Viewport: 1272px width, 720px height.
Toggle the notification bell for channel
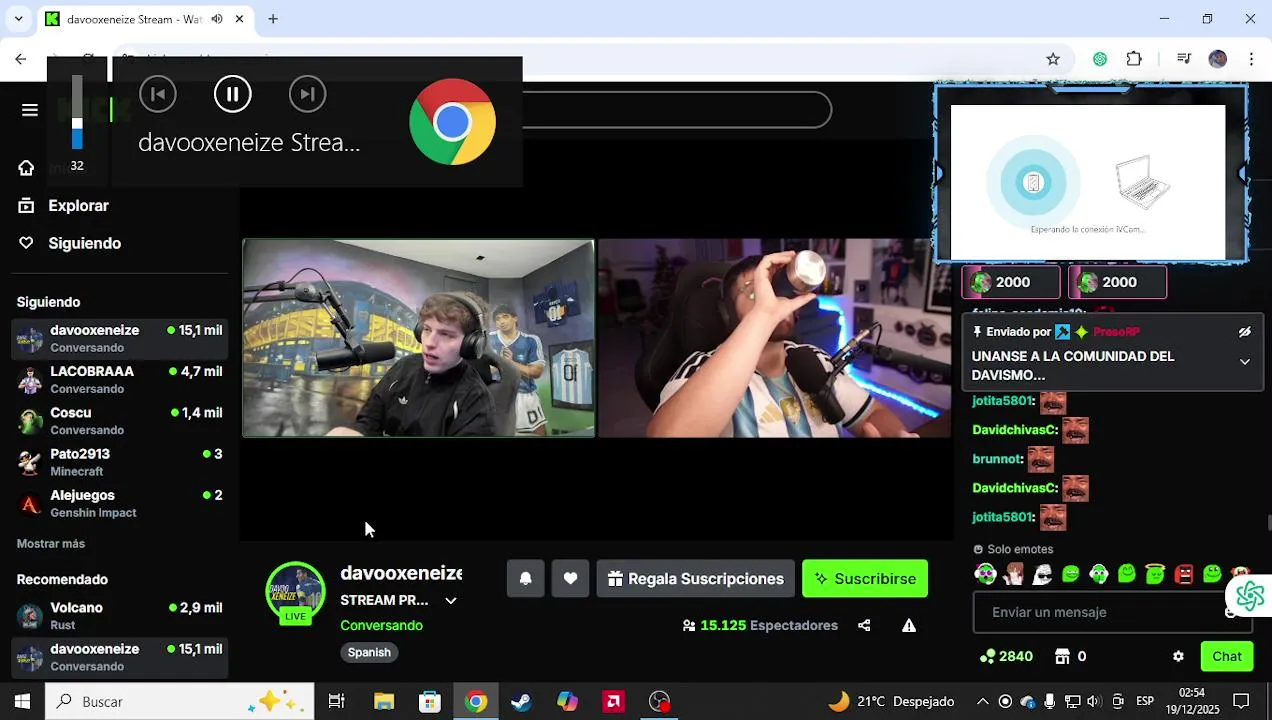tap(525, 579)
